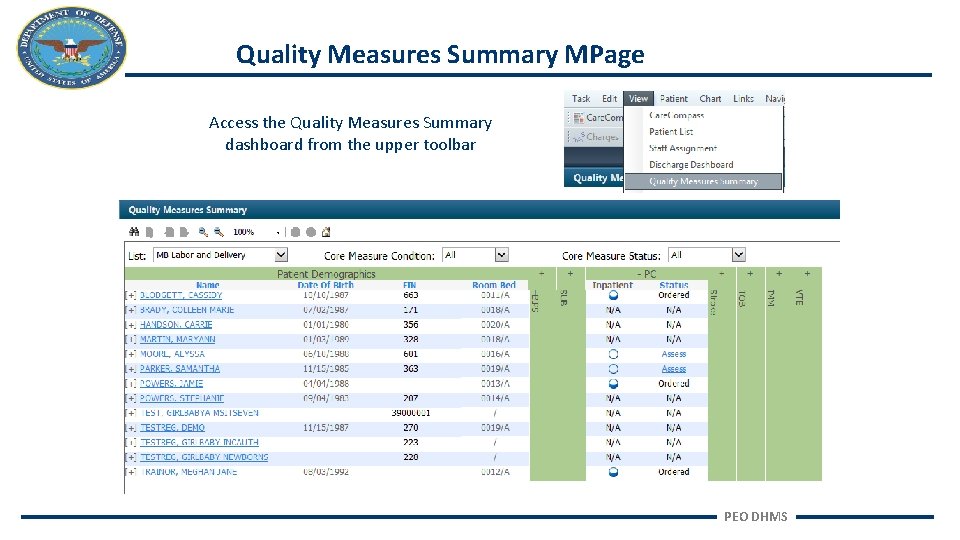Expand the SUB measure column
The height and width of the screenshot is (540, 960).
570,274
